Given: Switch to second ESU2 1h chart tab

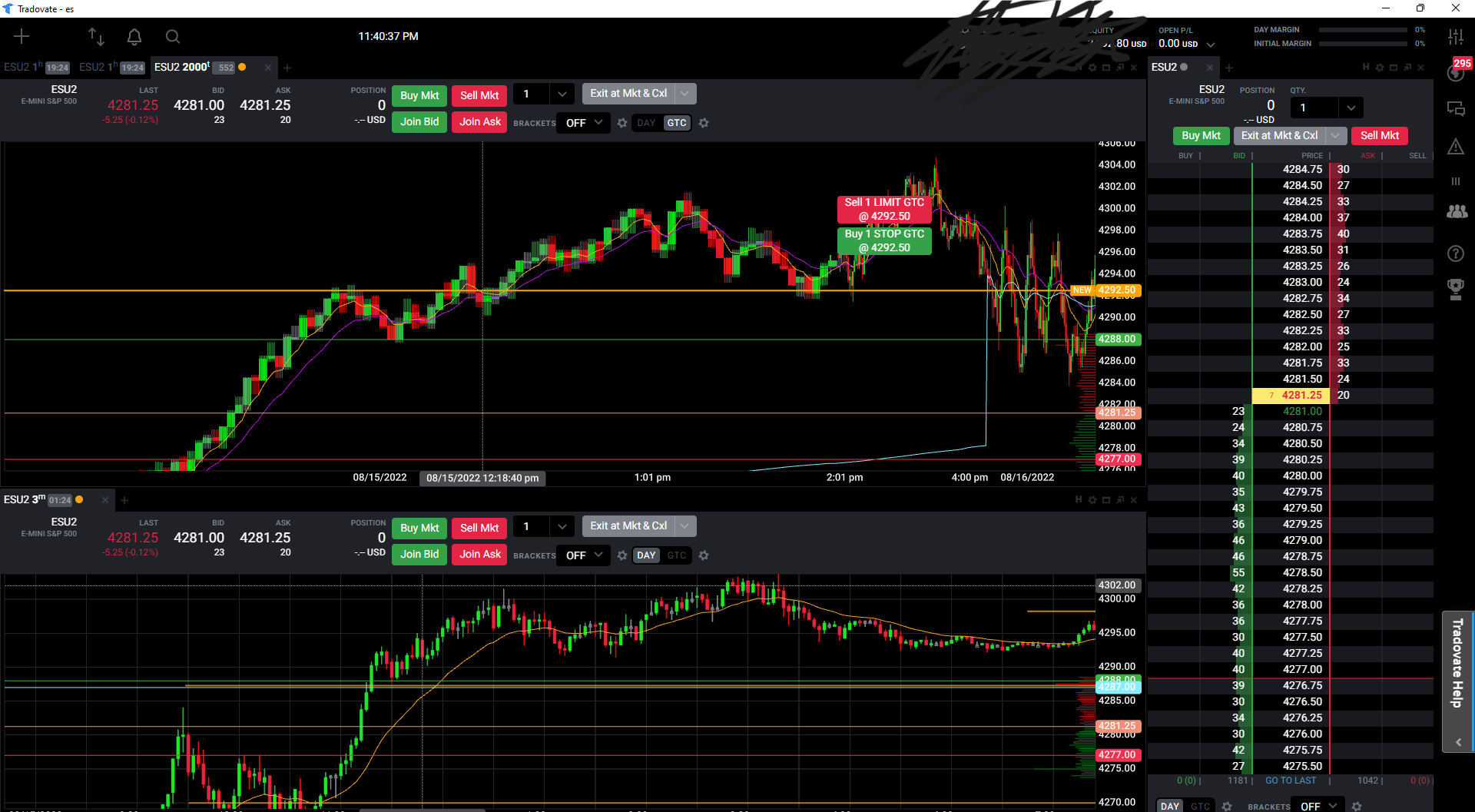Looking at the screenshot, I should [x=111, y=68].
